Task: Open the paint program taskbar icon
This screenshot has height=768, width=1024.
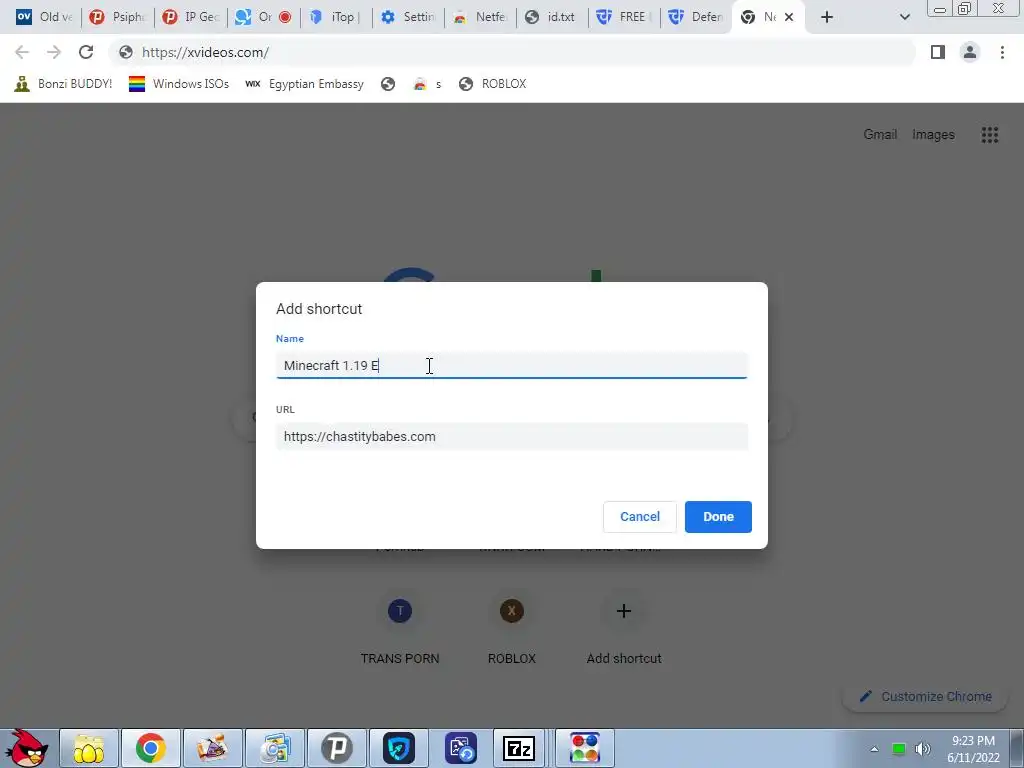Action: (x=212, y=748)
